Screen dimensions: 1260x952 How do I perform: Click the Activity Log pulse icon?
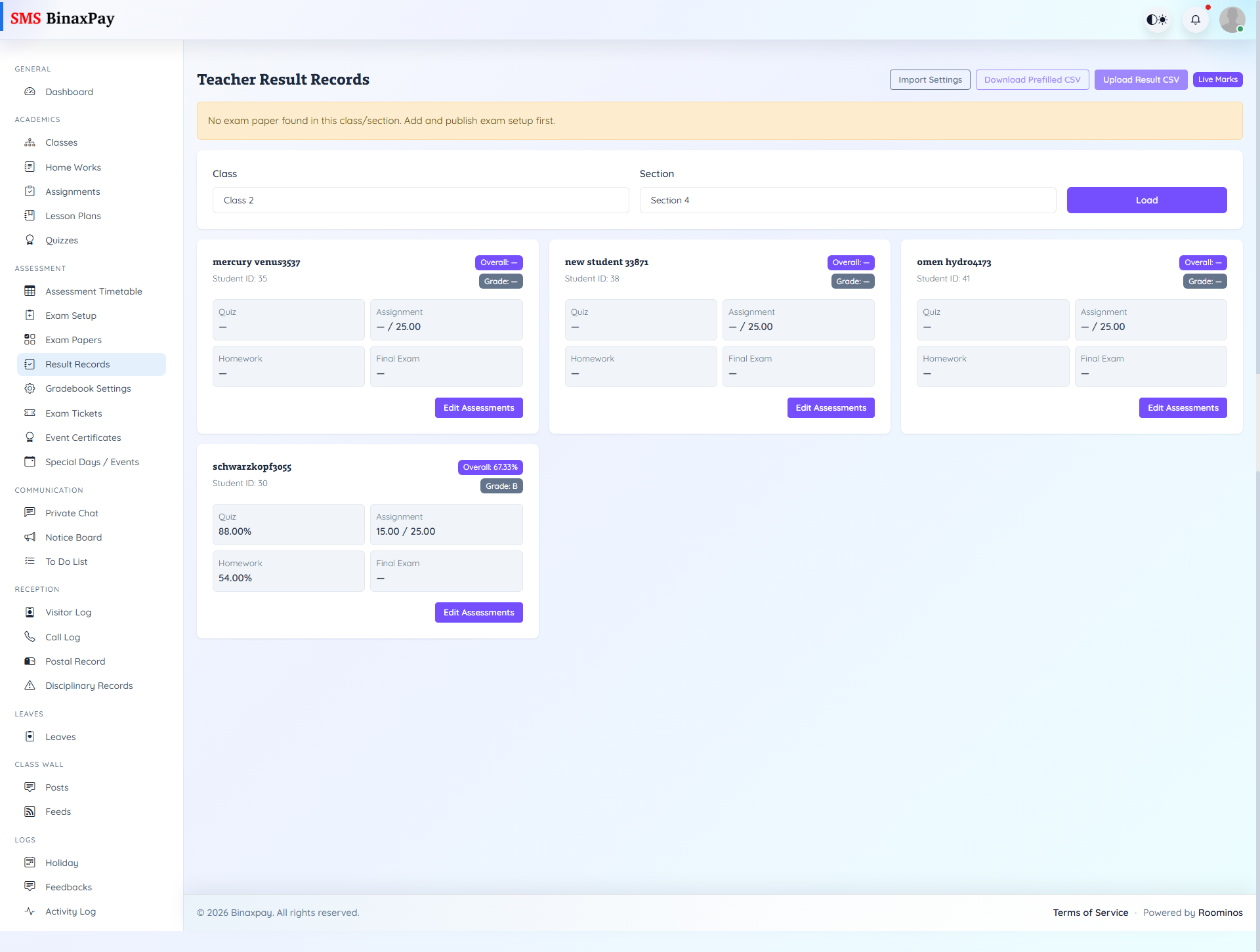30,911
